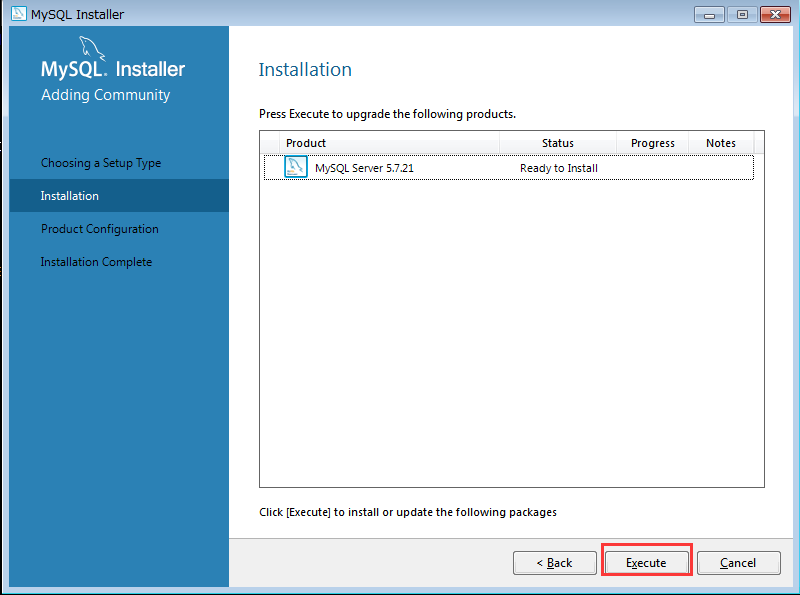Open the Product Configuration step
This screenshot has width=800, height=595.
click(99, 229)
